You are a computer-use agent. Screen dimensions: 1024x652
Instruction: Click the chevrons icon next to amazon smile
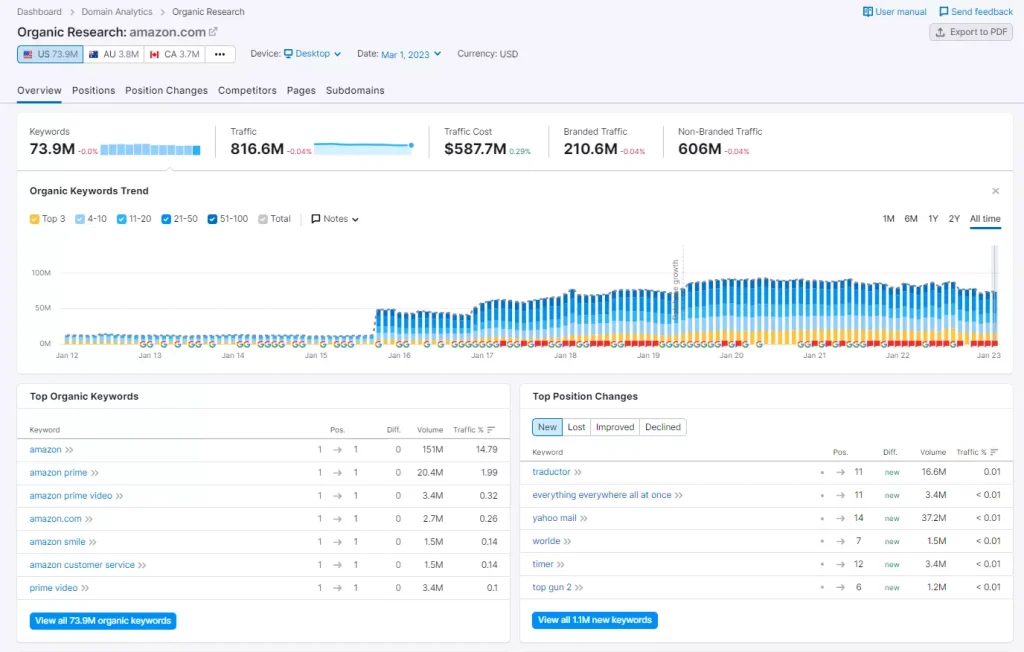pyautogui.click(x=93, y=542)
